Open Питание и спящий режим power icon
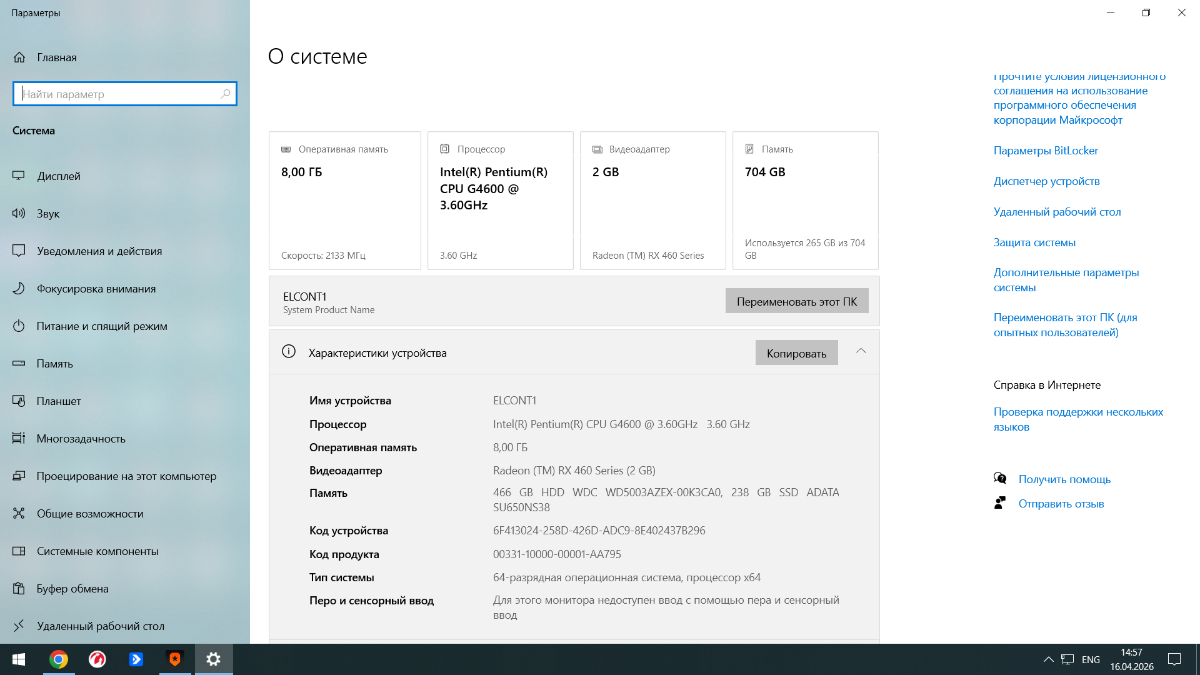1200x675 pixels. point(18,326)
